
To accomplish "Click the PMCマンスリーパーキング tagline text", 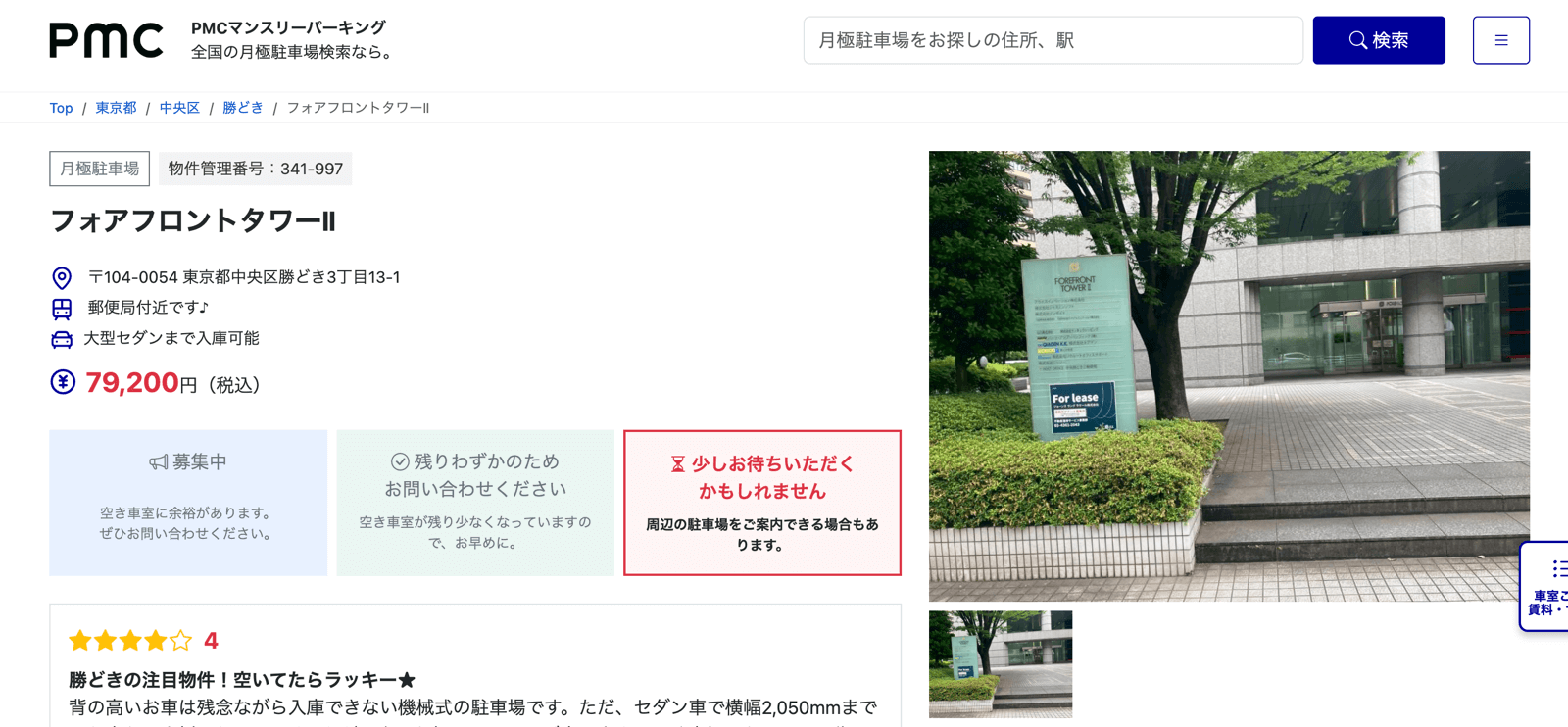I will 288,28.
